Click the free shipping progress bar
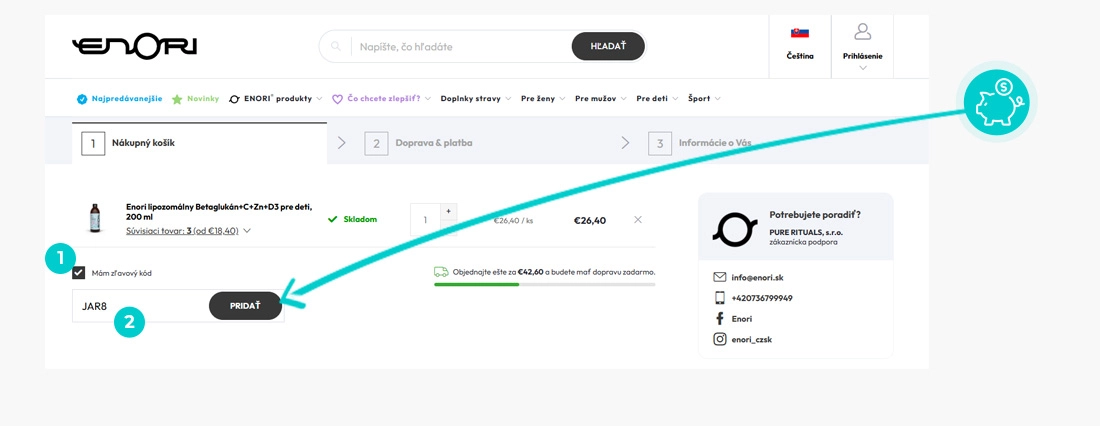 544,284
